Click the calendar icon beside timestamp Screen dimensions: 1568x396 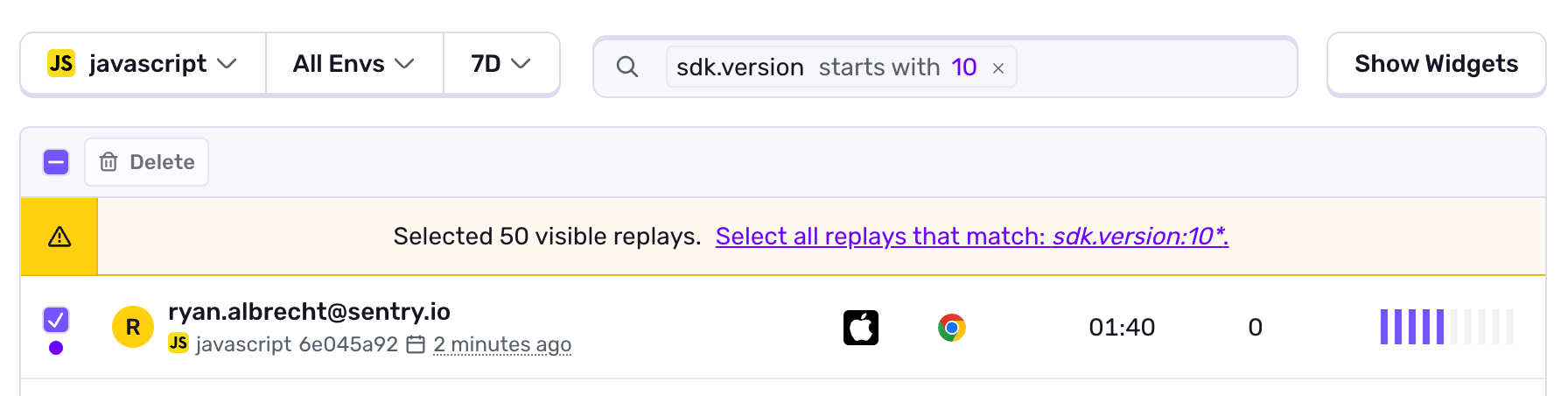click(416, 344)
